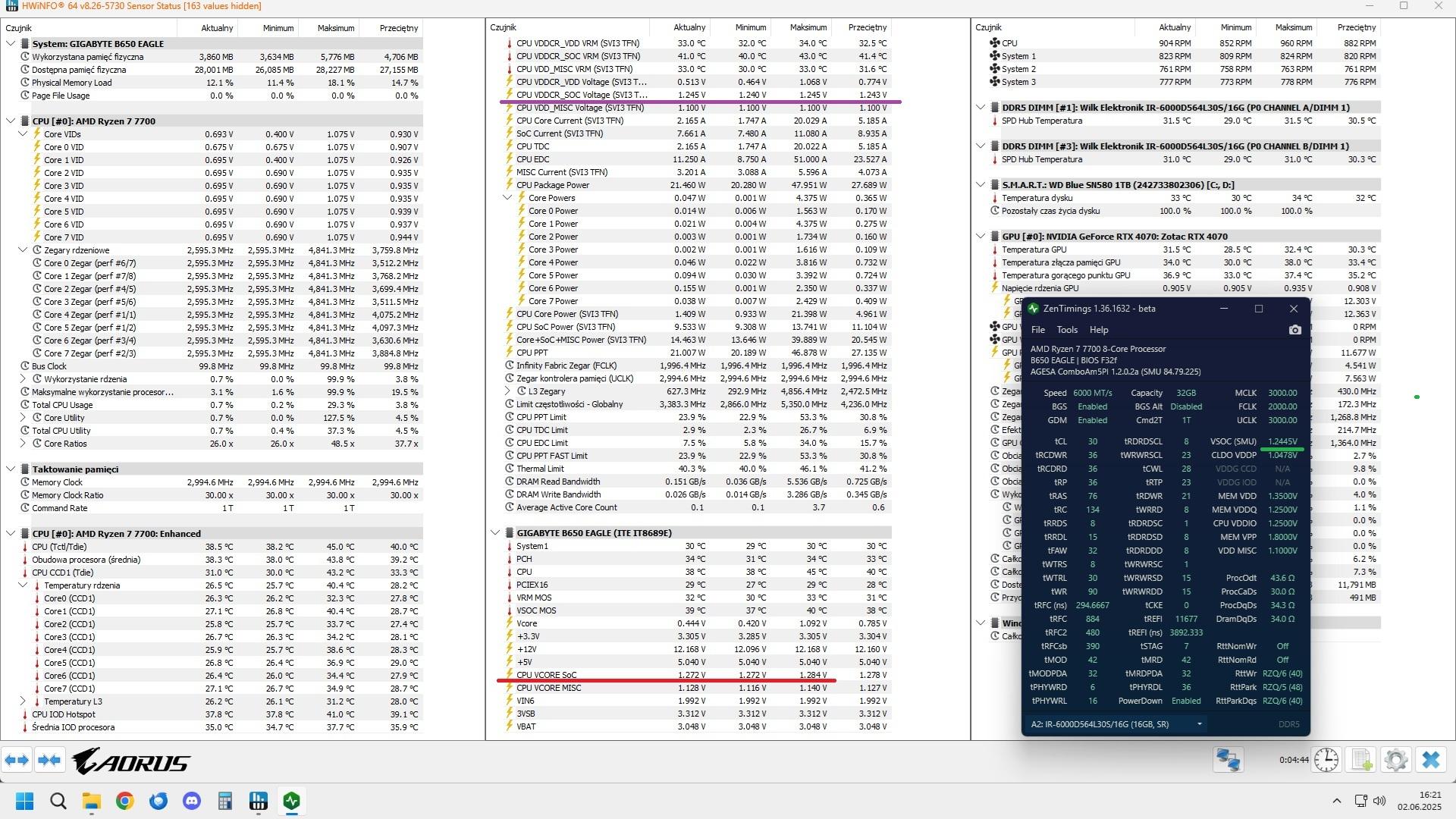Expand the Wykorzystanie rdzenia tree node
Viewport: 1456px width, 819px height.
[x=23, y=379]
